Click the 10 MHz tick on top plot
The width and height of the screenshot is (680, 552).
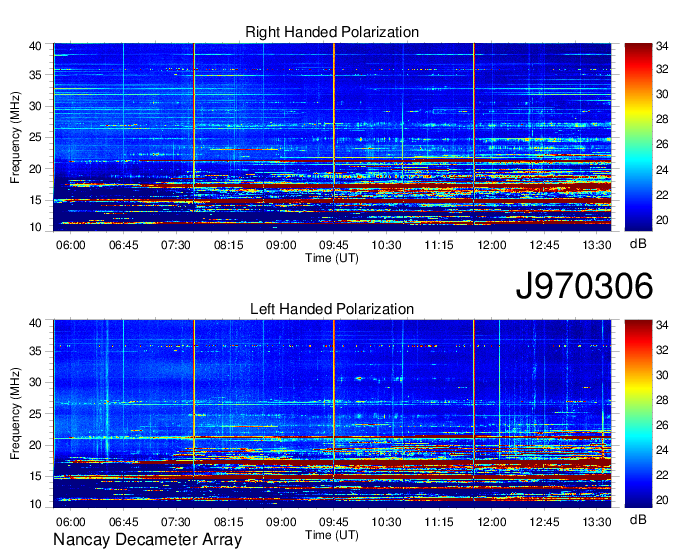point(35,227)
